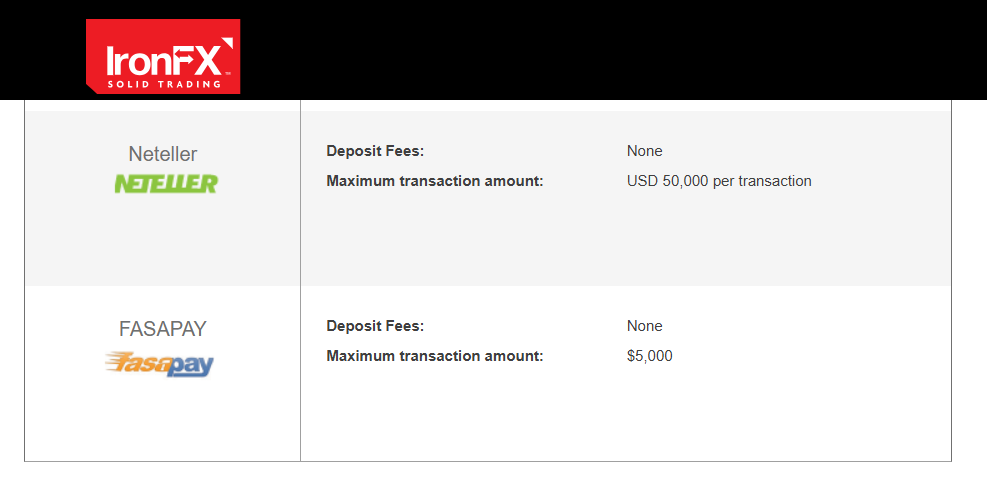Click the green Neteller logo image
The image size is (987, 482).
[165, 184]
